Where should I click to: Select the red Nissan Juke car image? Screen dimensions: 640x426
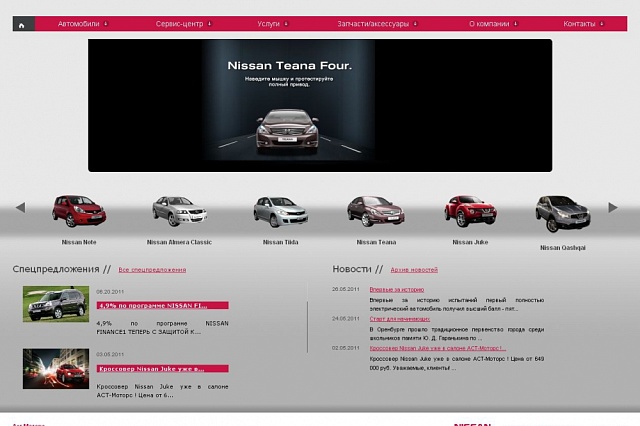470,211
